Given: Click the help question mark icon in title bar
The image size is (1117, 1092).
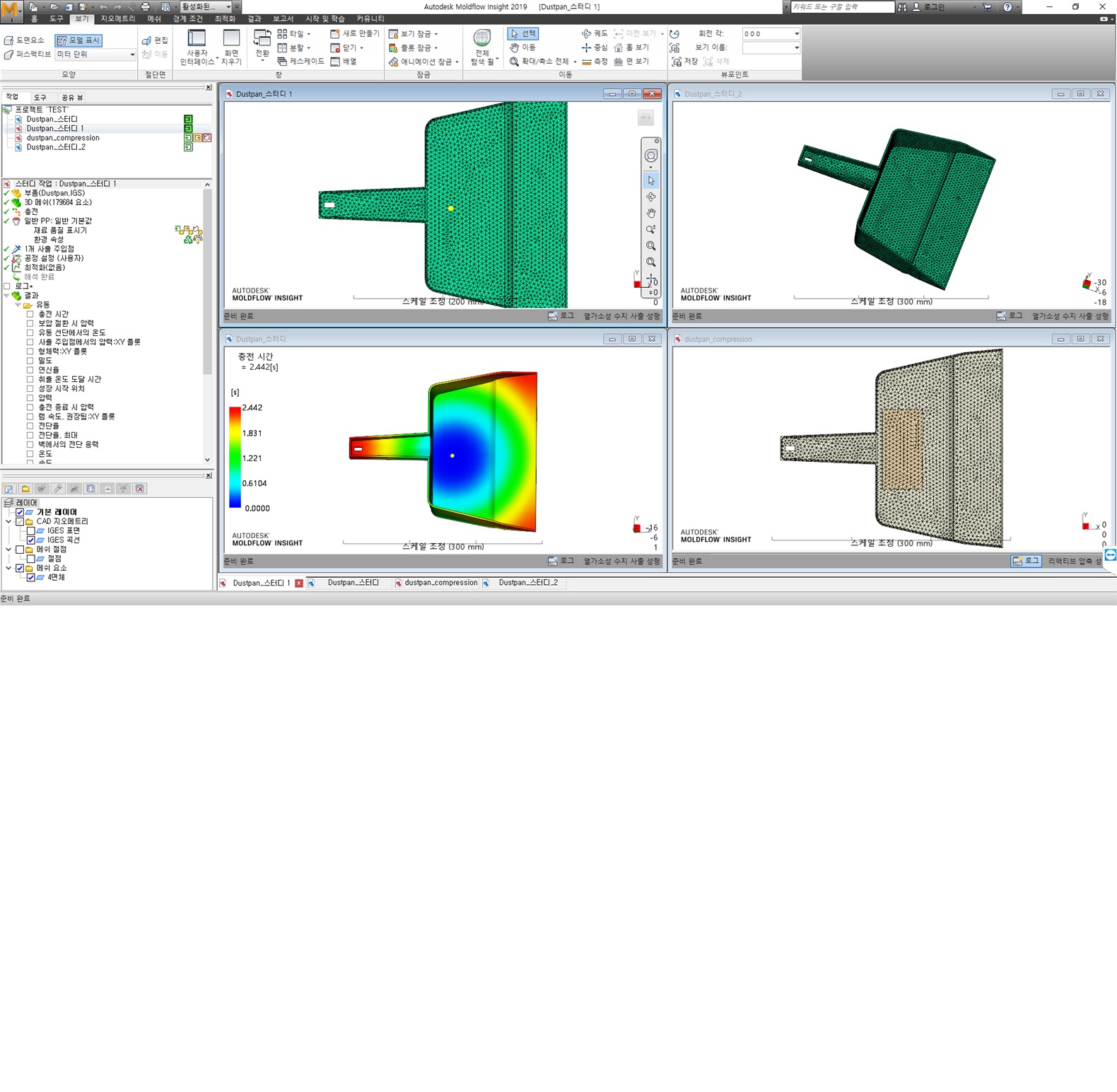Looking at the screenshot, I should (1007, 7).
